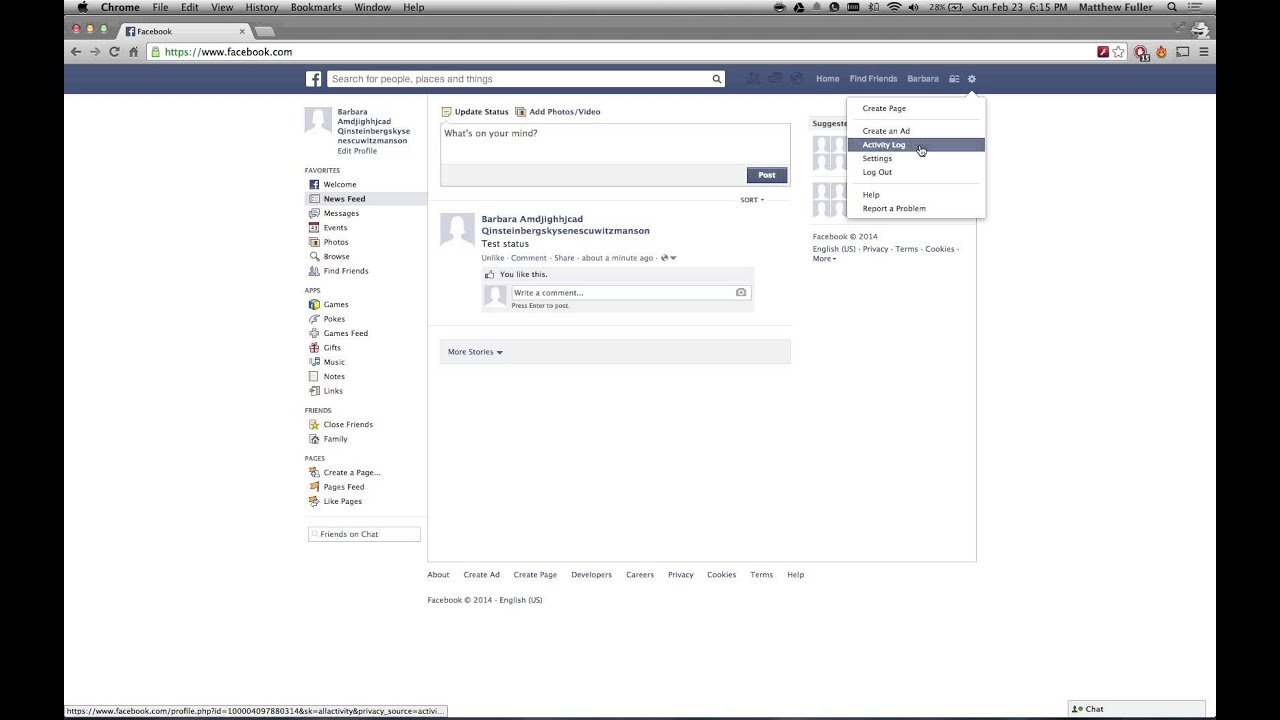Open the History menu in macOS menu bar
The width and height of the screenshot is (1280, 720).
262,7
